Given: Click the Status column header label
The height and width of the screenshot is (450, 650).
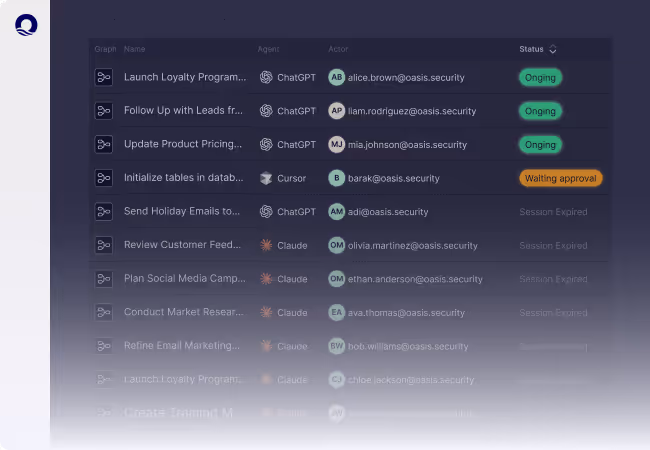Looking at the screenshot, I should coord(531,49).
